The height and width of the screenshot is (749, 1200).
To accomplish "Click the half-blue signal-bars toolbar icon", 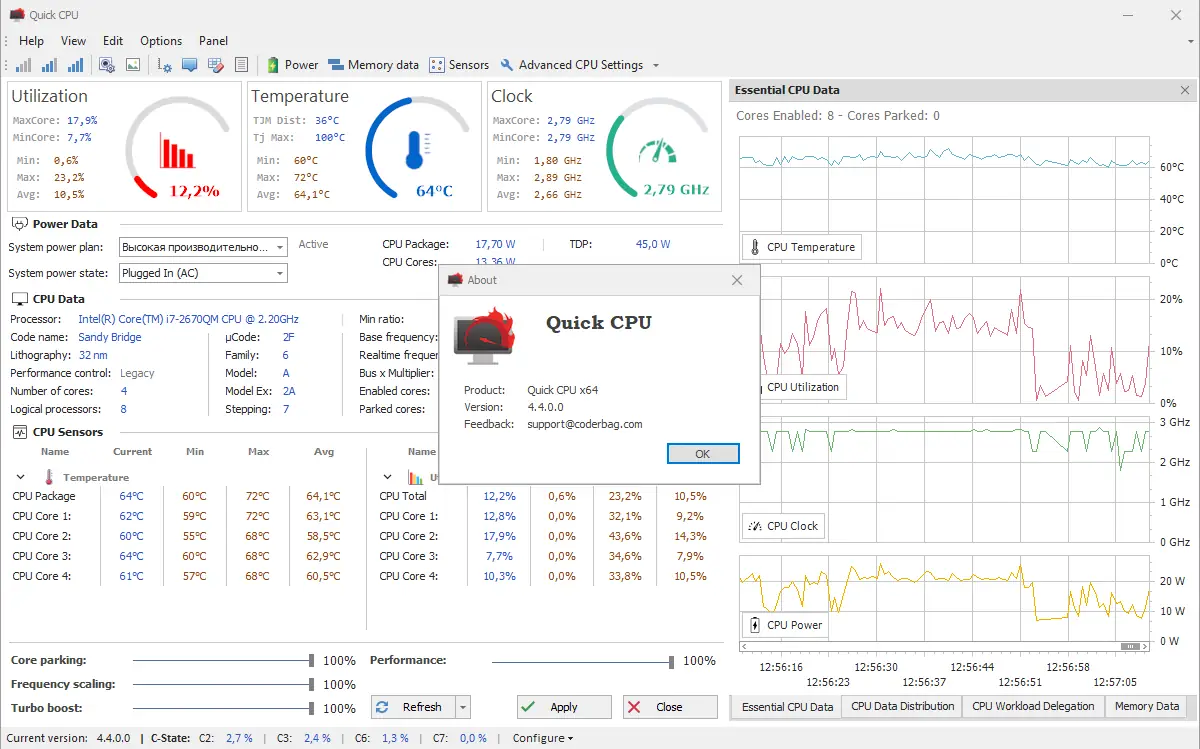I will (x=49, y=65).
